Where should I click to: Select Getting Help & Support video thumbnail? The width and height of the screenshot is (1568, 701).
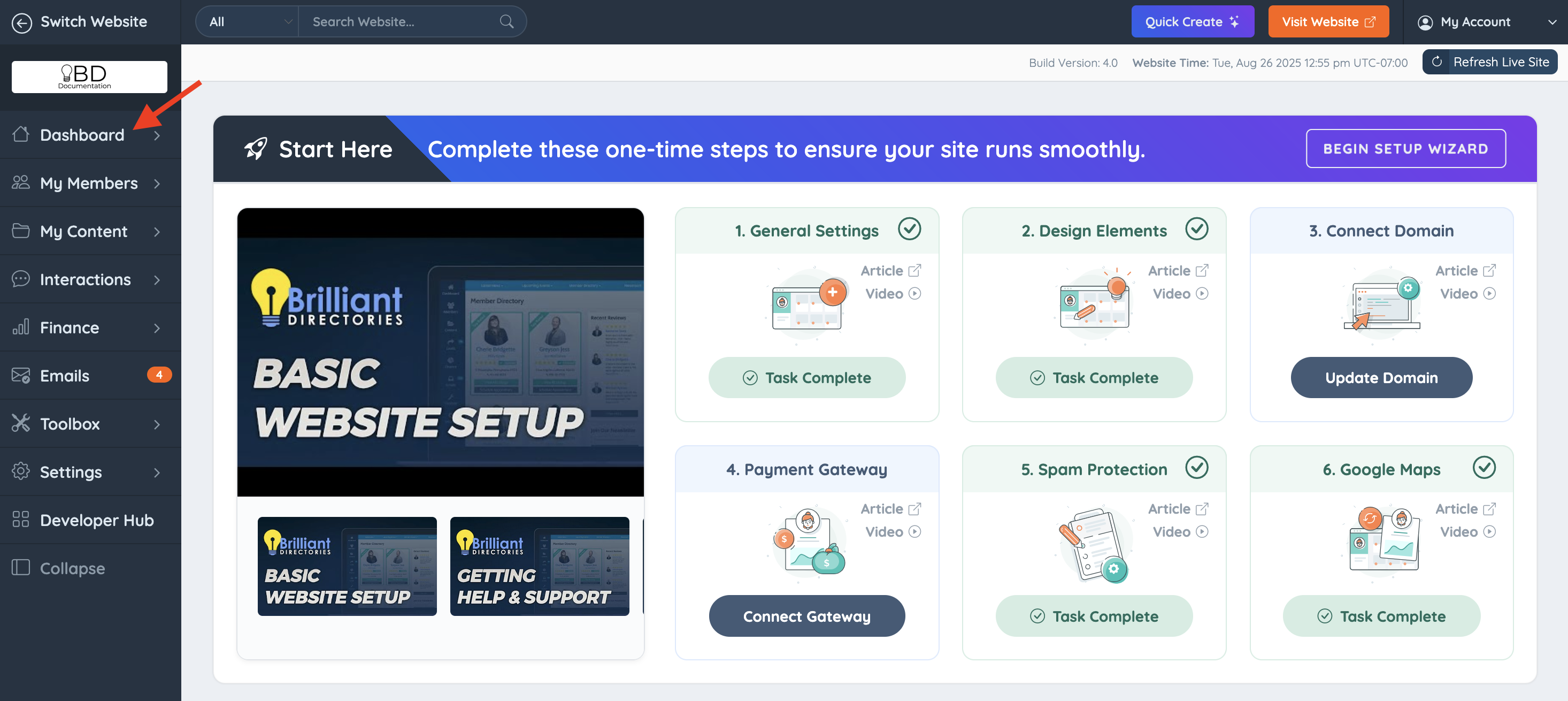click(539, 566)
